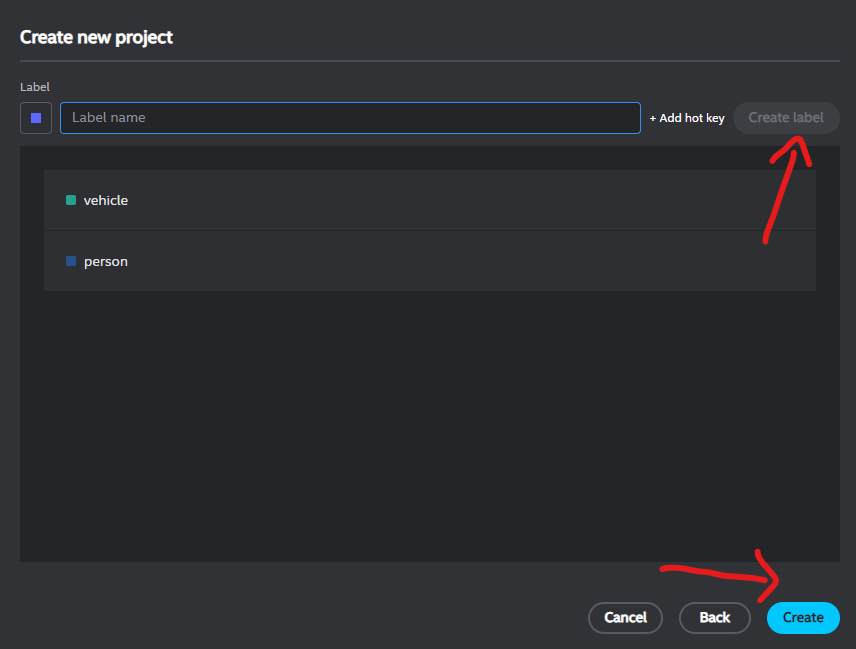Click the "Create new project" dialog title
The image size is (856, 649).
(96, 37)
